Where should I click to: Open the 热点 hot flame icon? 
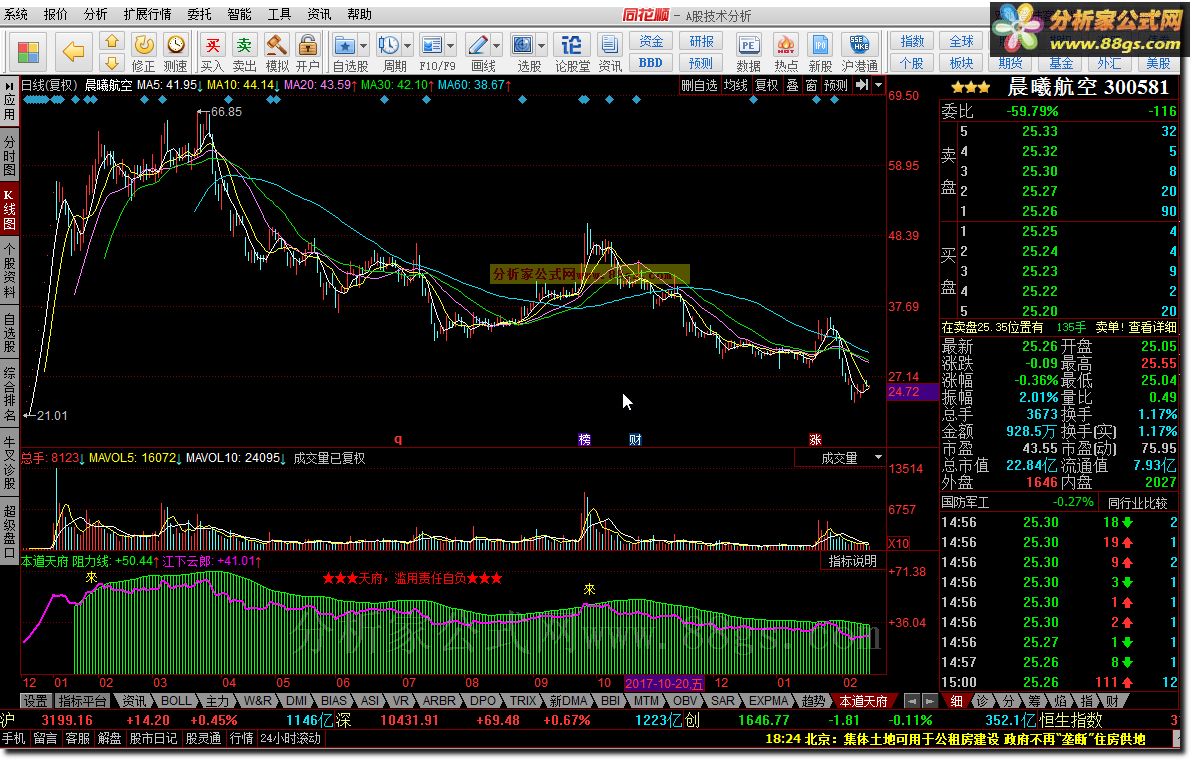(x=785, y=52)
